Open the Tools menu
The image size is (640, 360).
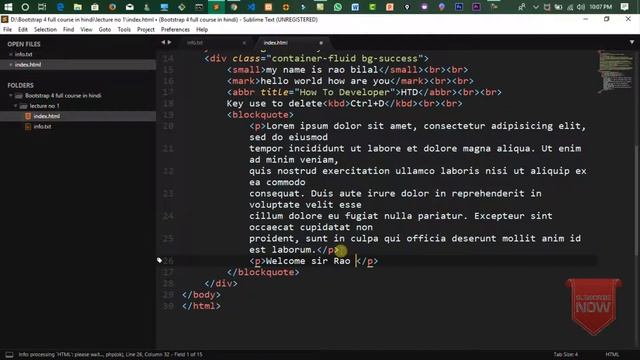click(124, 29)
